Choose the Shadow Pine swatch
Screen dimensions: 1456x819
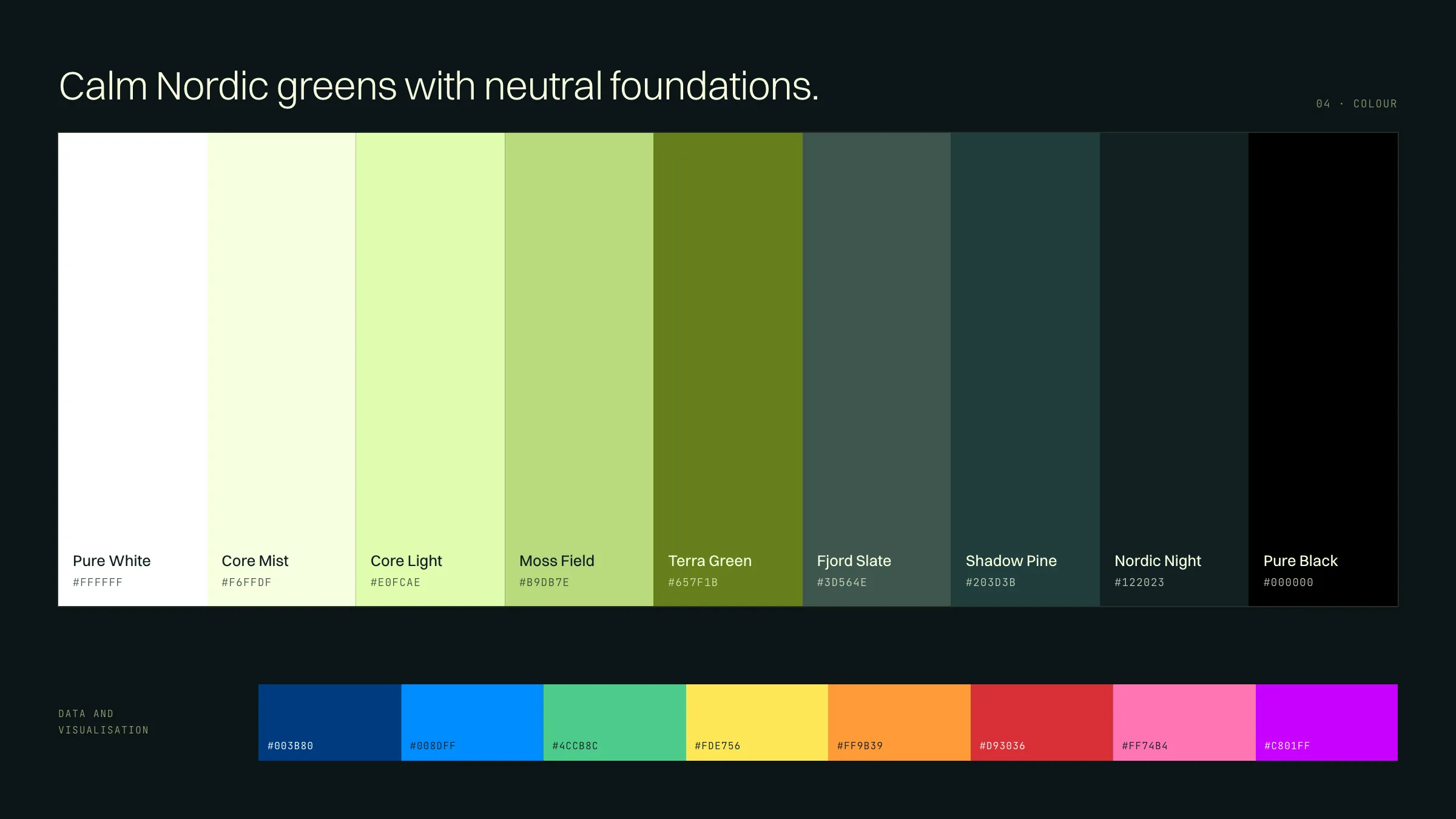point(1025,369)
